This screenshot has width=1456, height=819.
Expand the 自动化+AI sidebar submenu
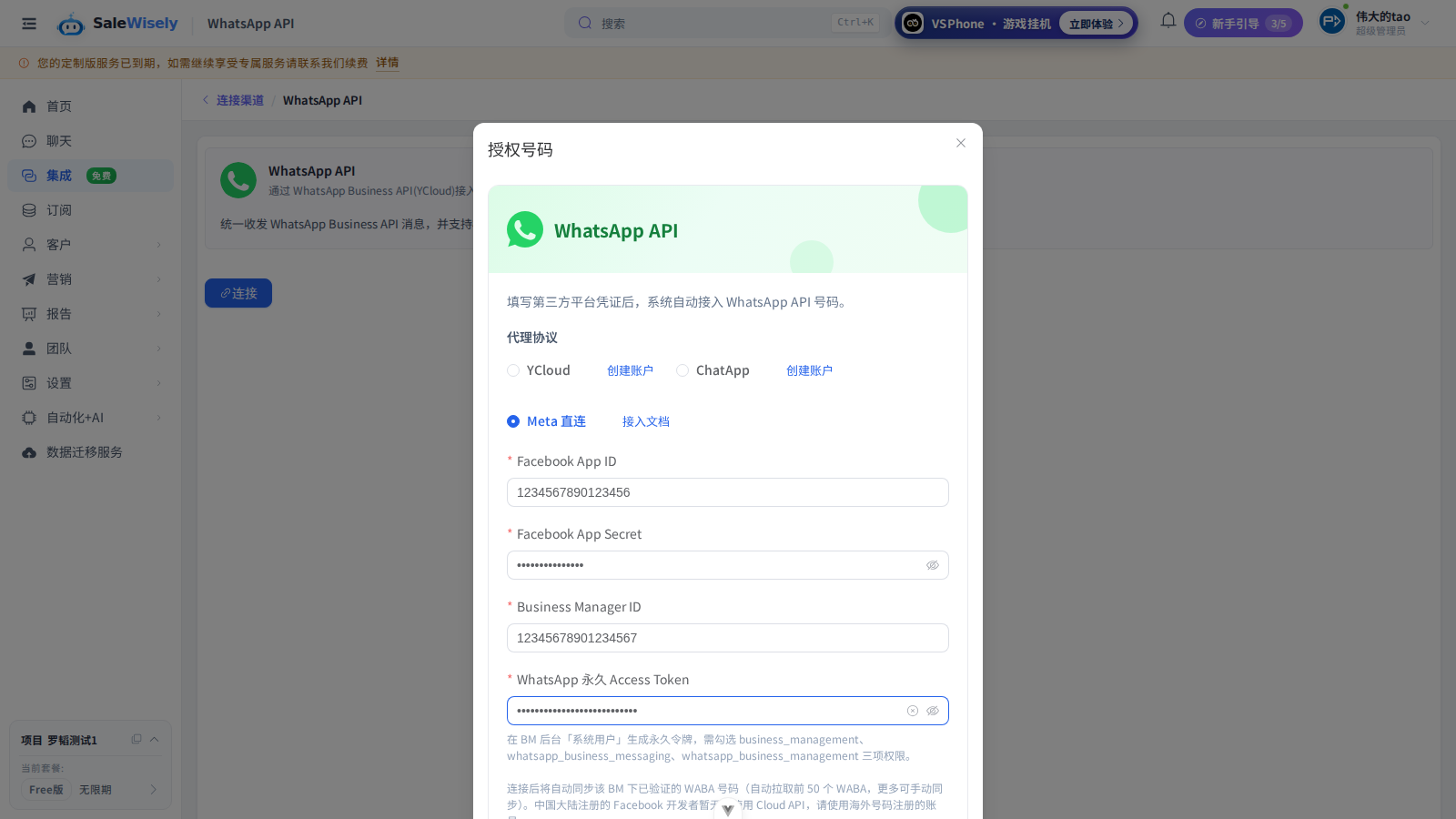coord(158,418)
